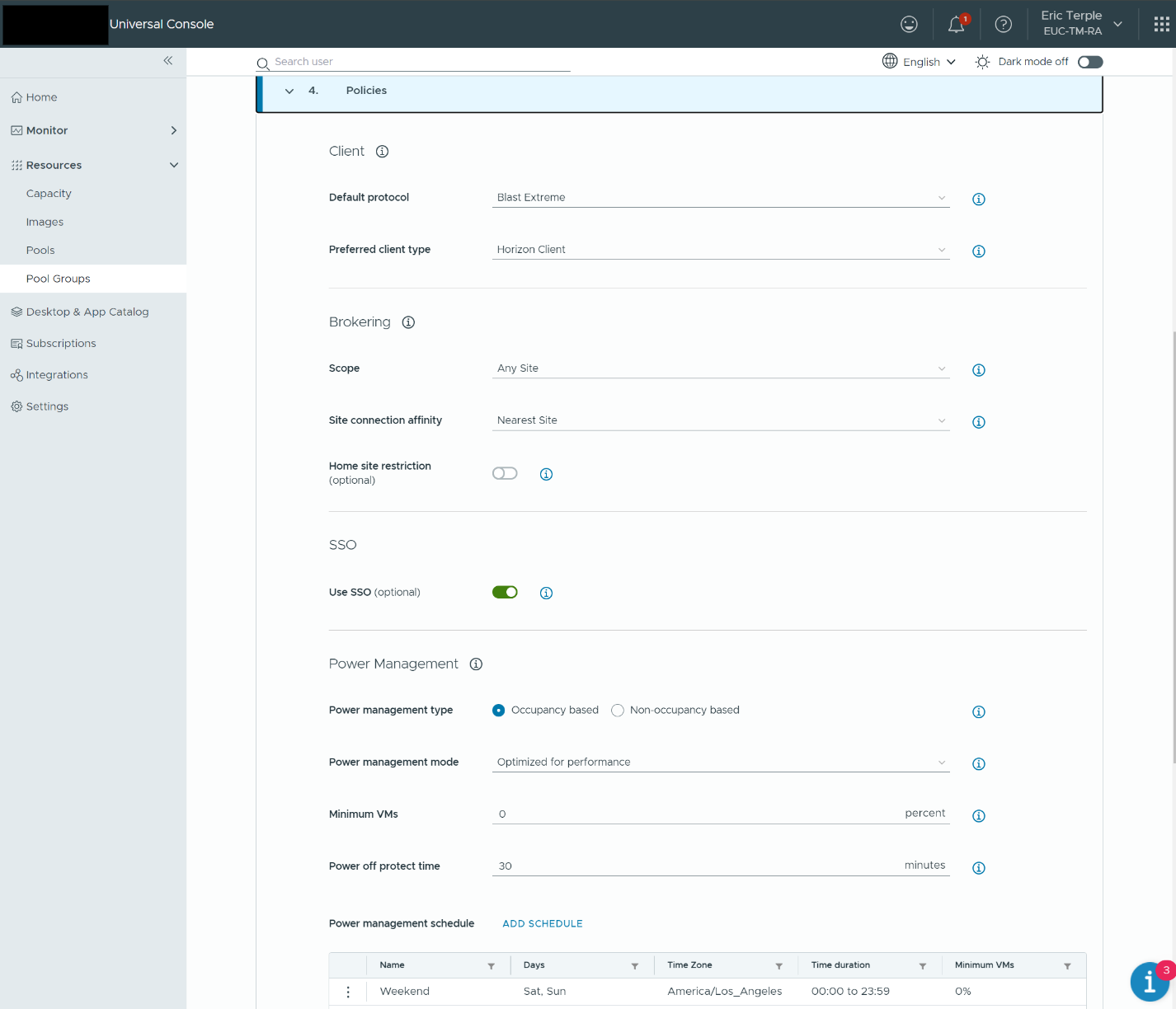Click the notification bell icon
Image resolution: width=1176 pixels, height=1009 pixels.
tap(956, 25)
